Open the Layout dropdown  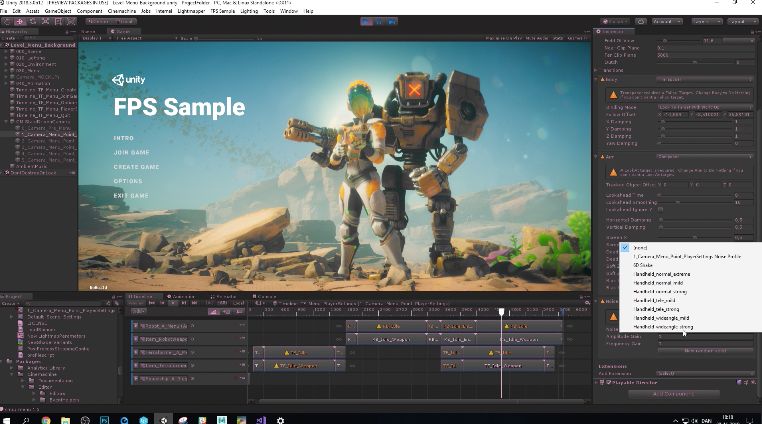743,21
